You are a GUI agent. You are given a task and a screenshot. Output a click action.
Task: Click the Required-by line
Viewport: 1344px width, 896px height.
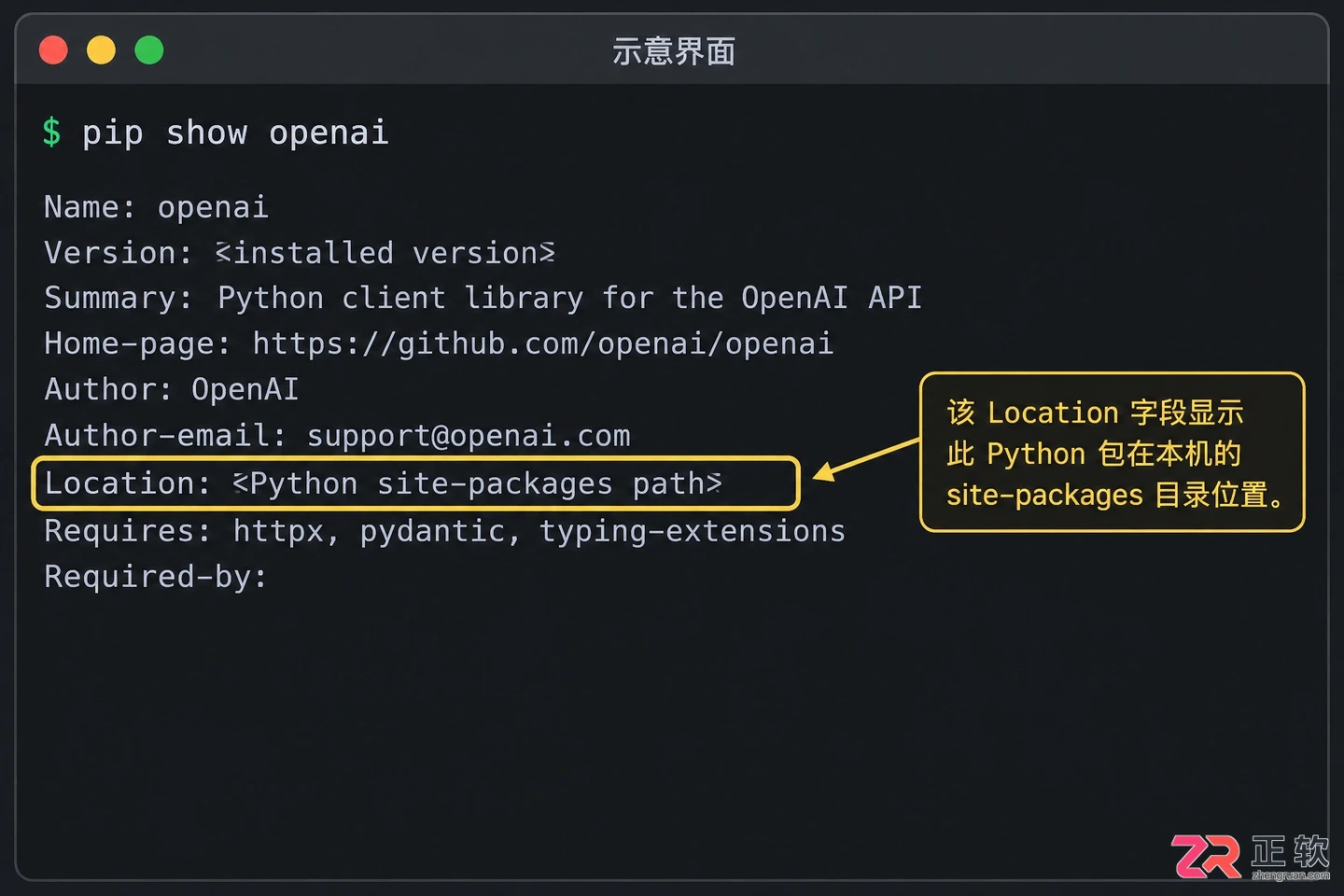click(x=156, y=577)
